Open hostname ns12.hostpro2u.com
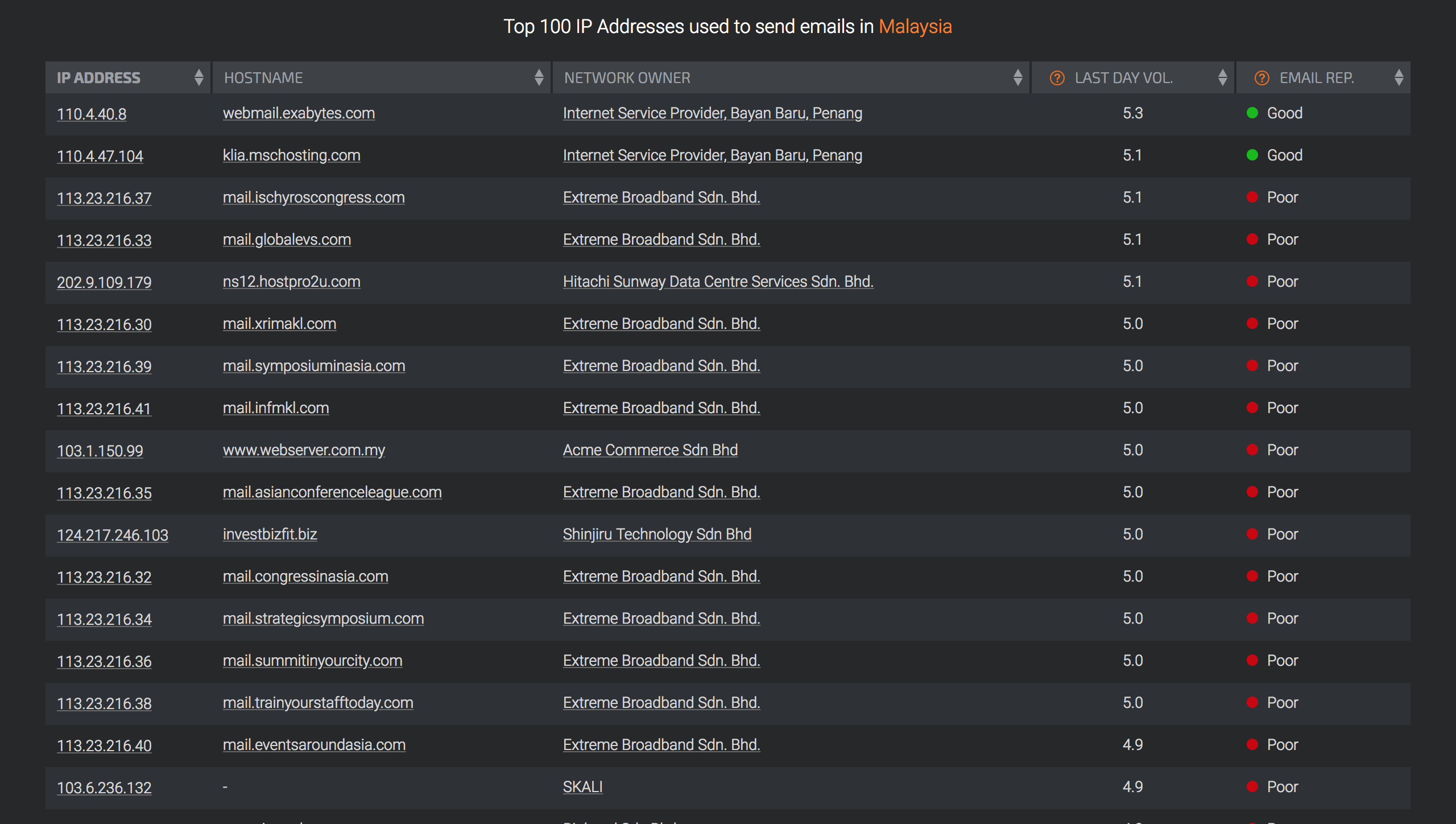 291,282
